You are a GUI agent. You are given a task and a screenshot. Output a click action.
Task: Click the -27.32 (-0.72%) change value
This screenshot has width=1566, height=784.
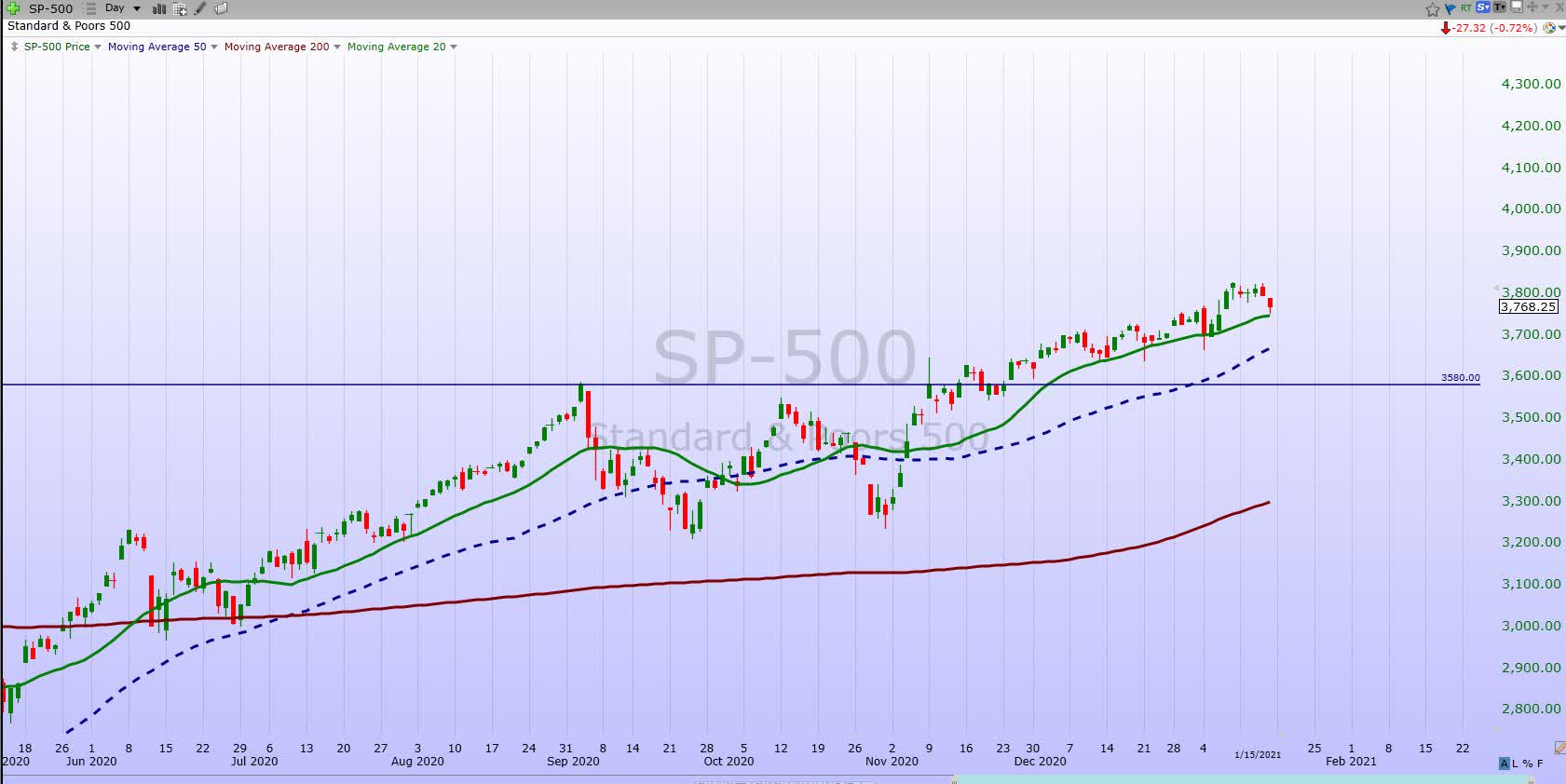pyautogui.click(x=1494, y=28)
